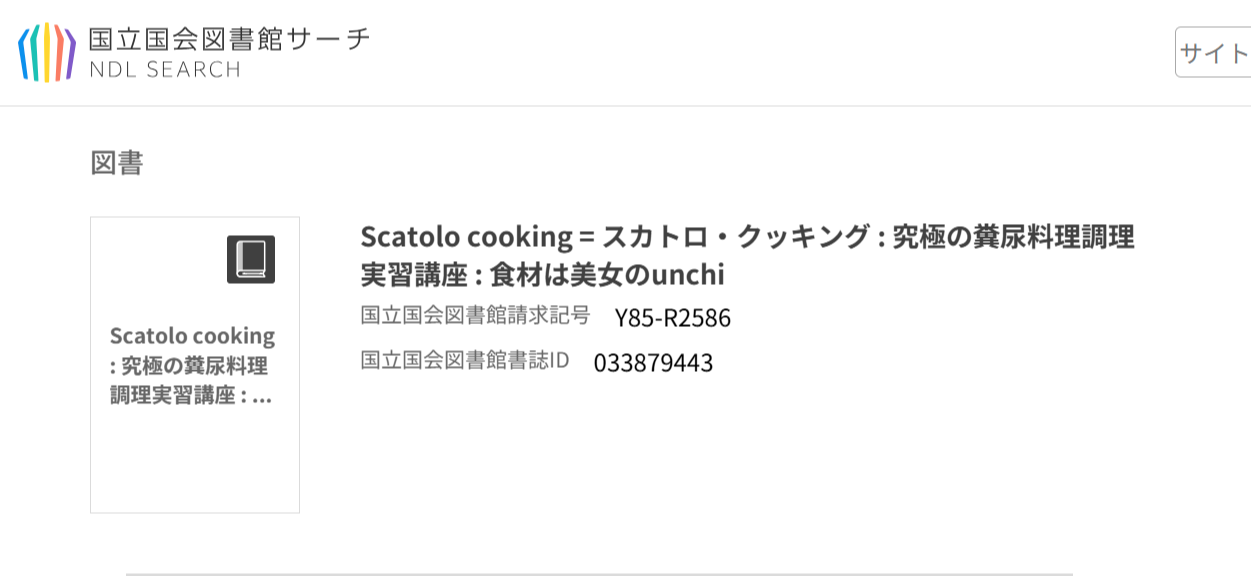This screenshot has height=576, width=1251.
Task: Click the 国立国会図書館書誌ID label
Action: (464, 360)
